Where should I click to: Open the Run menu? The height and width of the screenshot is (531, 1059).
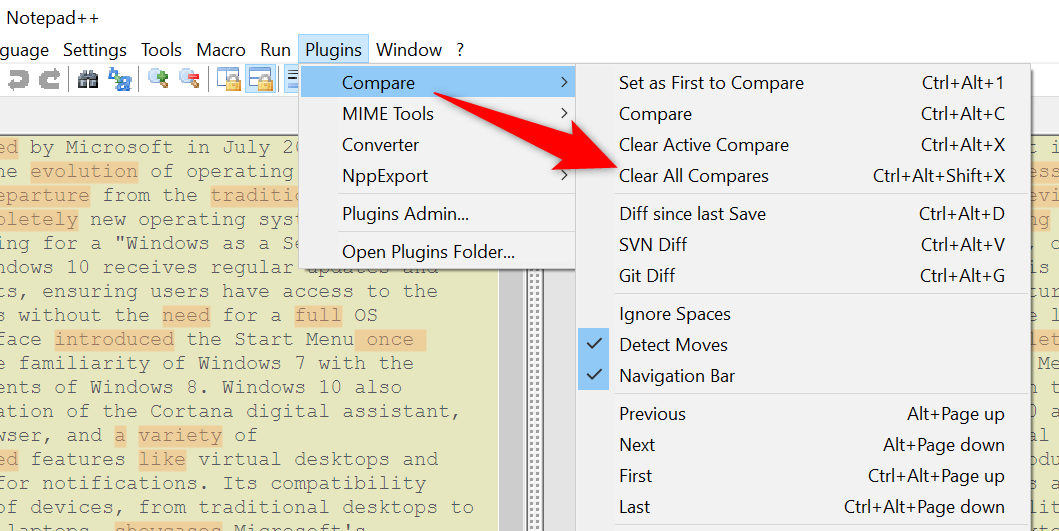(x=276, y=50)
